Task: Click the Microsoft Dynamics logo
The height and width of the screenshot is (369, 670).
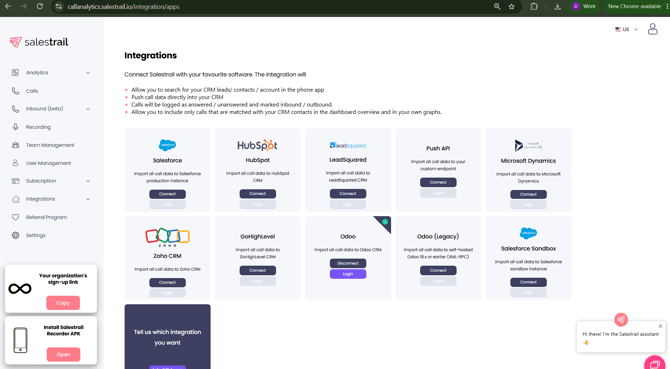Action: pos(528,145)
